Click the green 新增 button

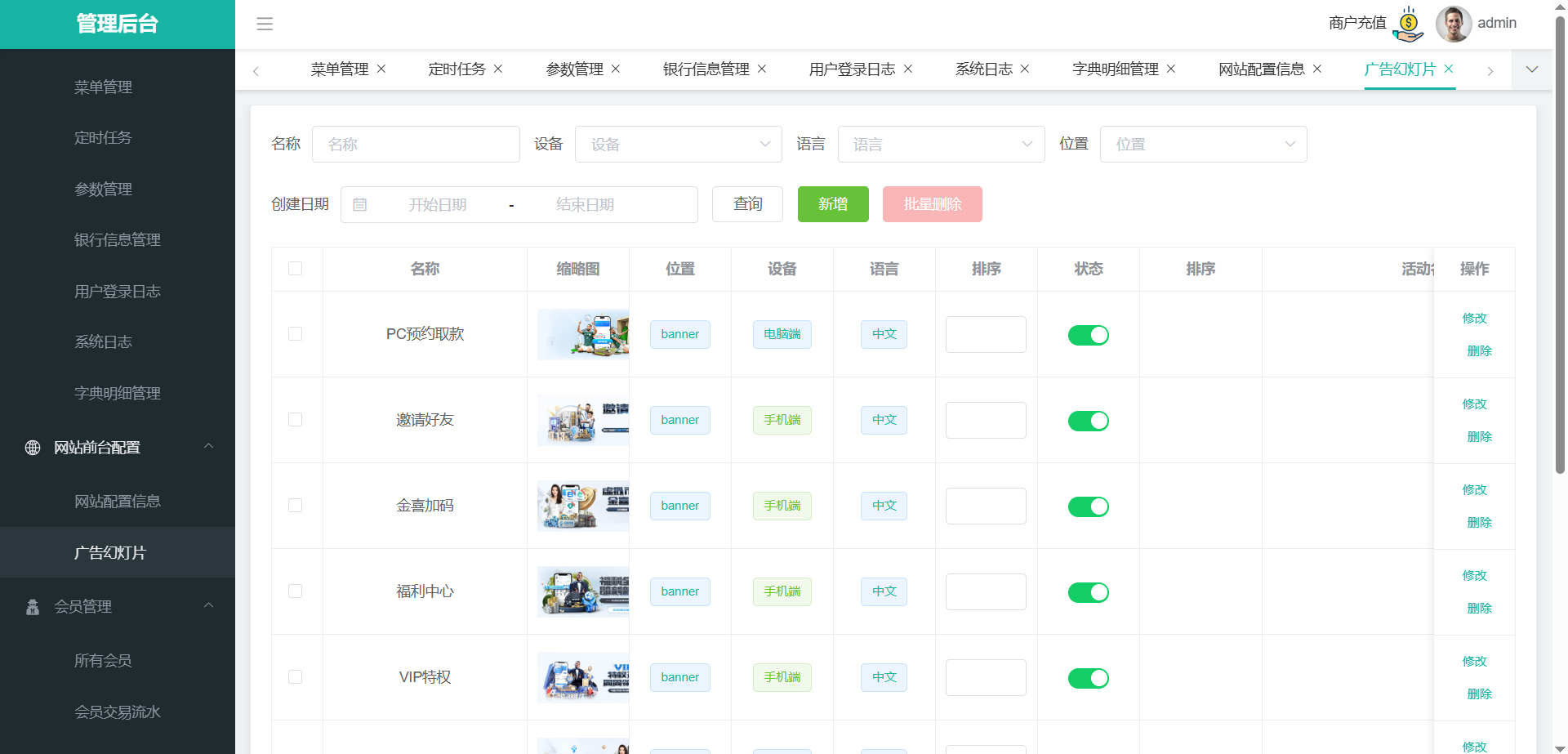(x=833, y=204)
